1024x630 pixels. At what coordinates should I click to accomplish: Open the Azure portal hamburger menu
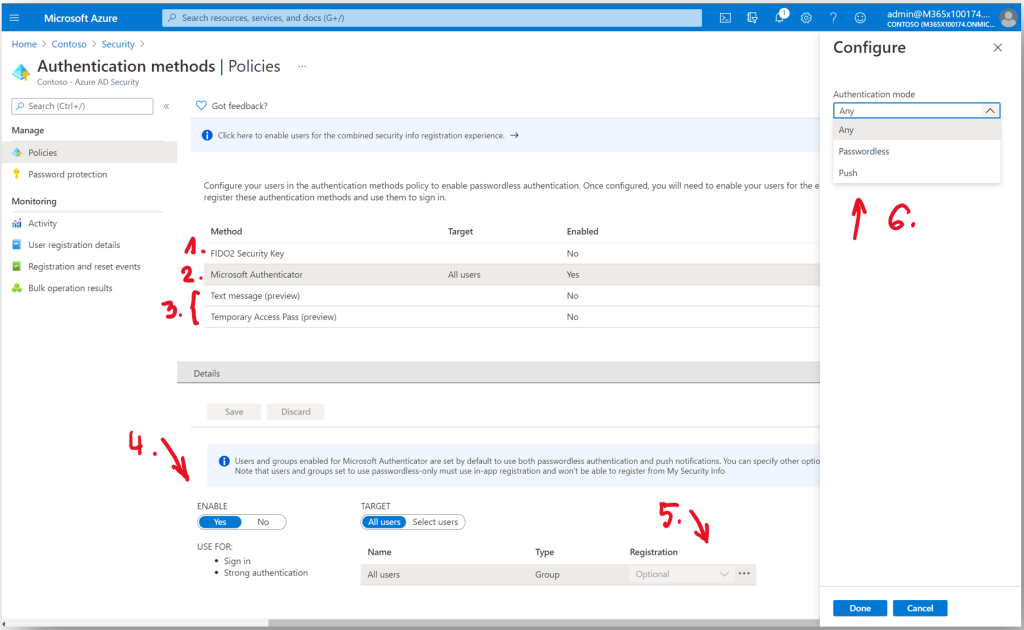coord(14,17)
